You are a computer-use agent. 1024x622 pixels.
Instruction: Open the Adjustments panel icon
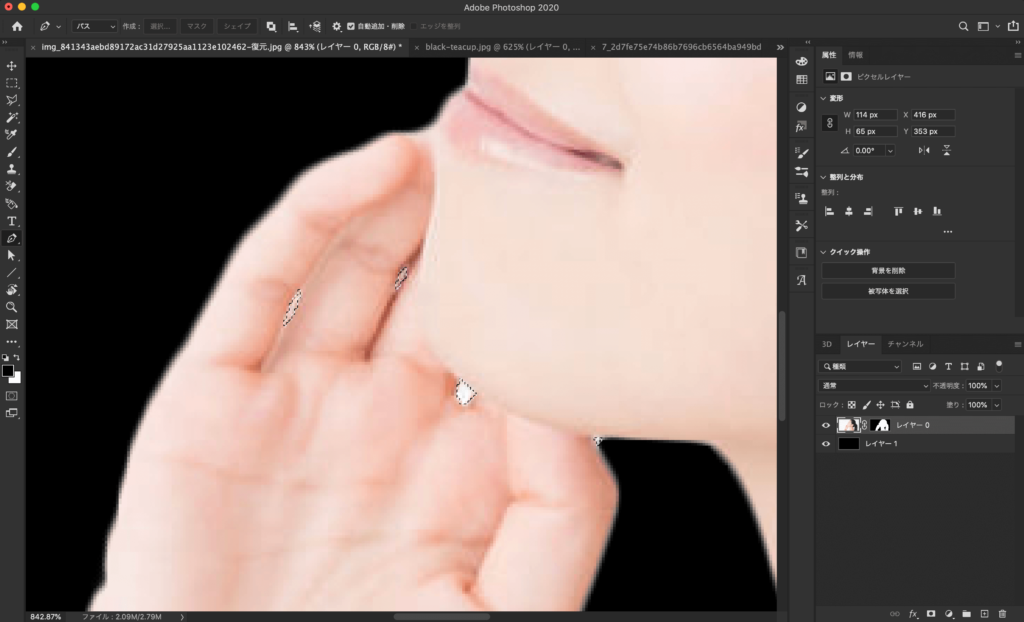tap(801, 107)
